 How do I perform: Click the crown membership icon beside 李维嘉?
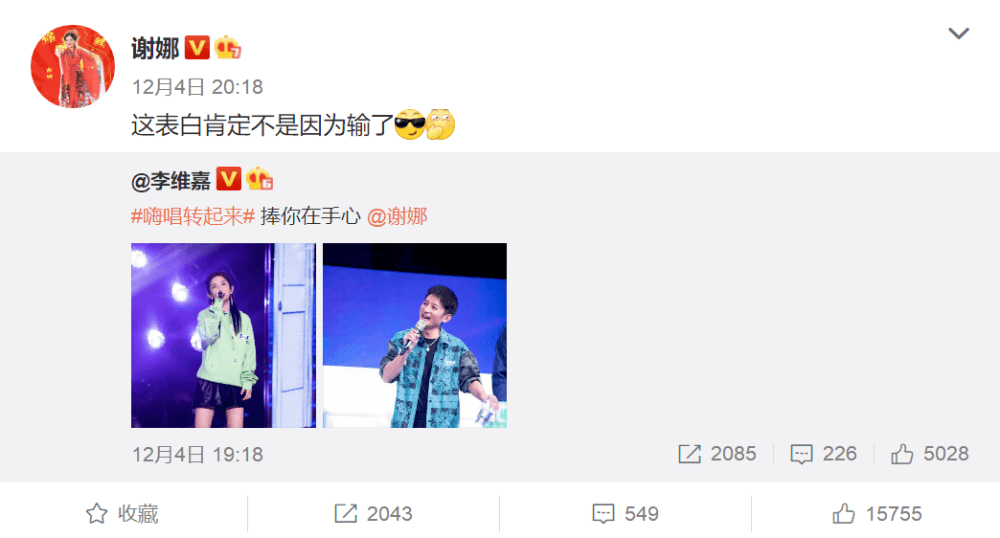coord(260,179)
